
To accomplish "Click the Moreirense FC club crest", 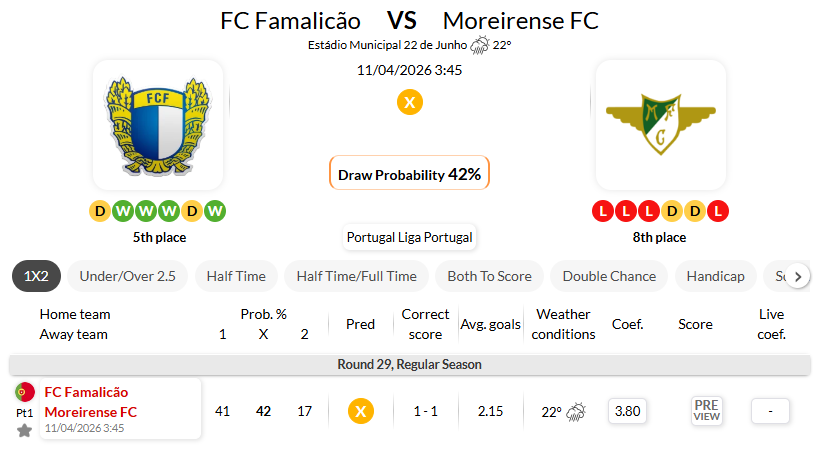I will [x=660, y=124].
